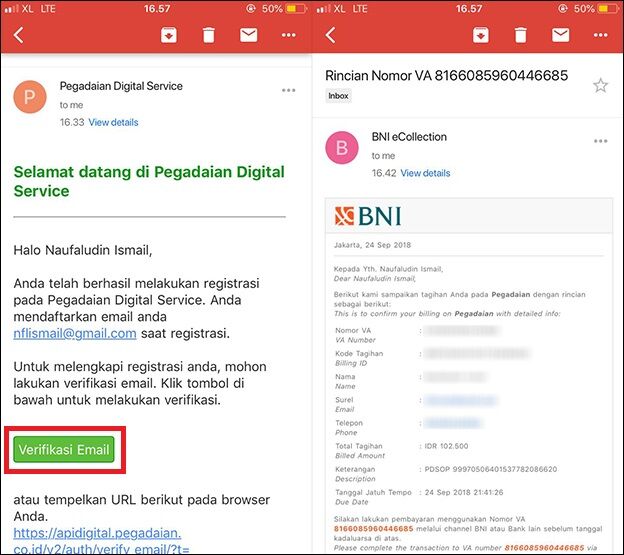Tap back arrow in BNI eCollection screen
Screen dimensions: 624x555
tap(330, 35)
